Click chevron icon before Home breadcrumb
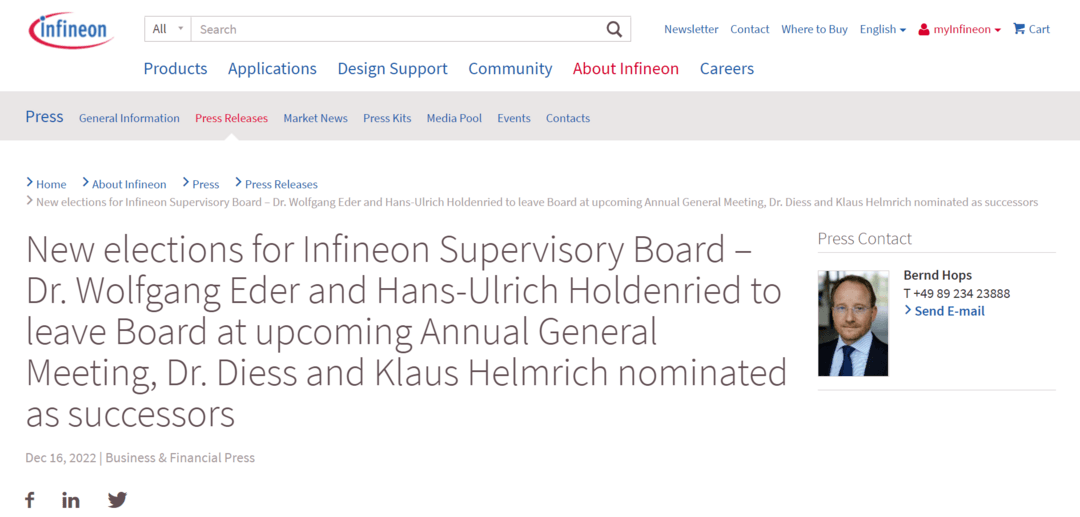Image resolution: width=1080 pixels, height=517 pixels. click(x=30, y=182)
